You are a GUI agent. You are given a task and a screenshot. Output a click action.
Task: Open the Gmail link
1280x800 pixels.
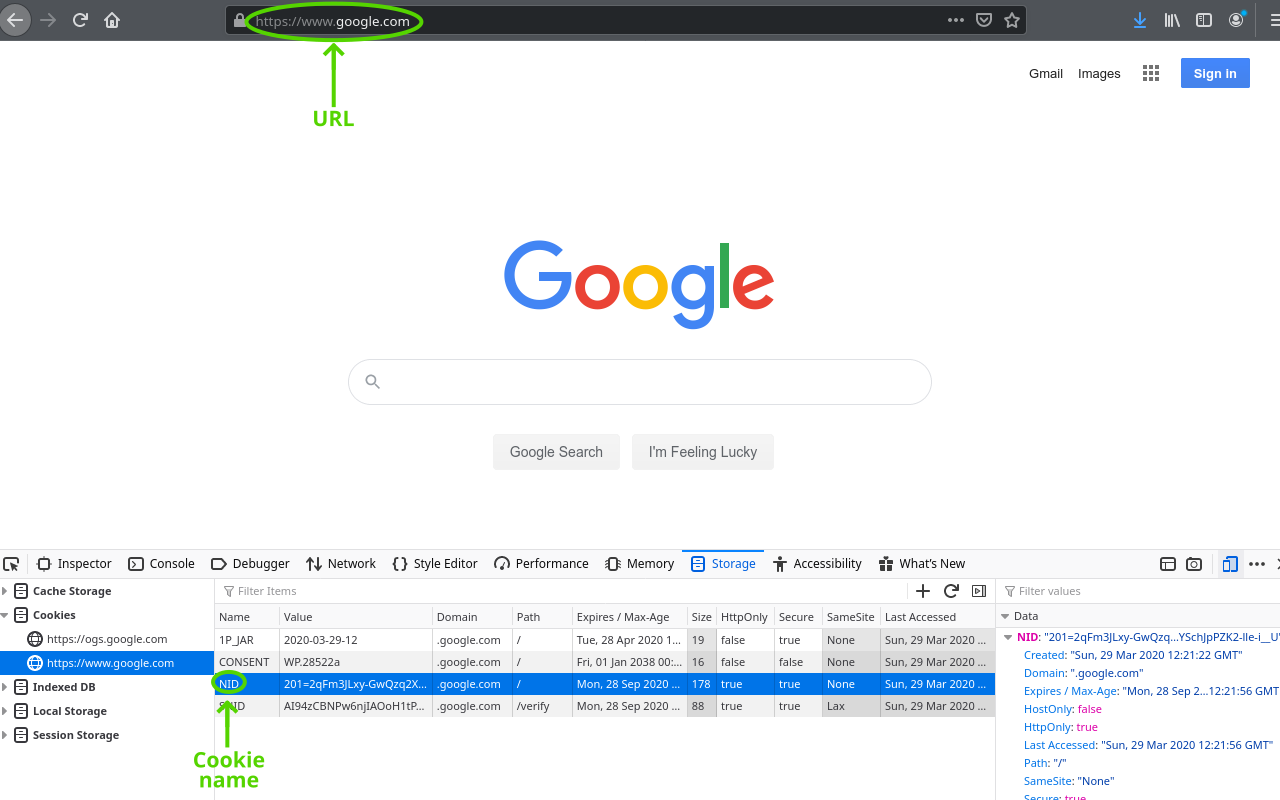(1046, 73)
